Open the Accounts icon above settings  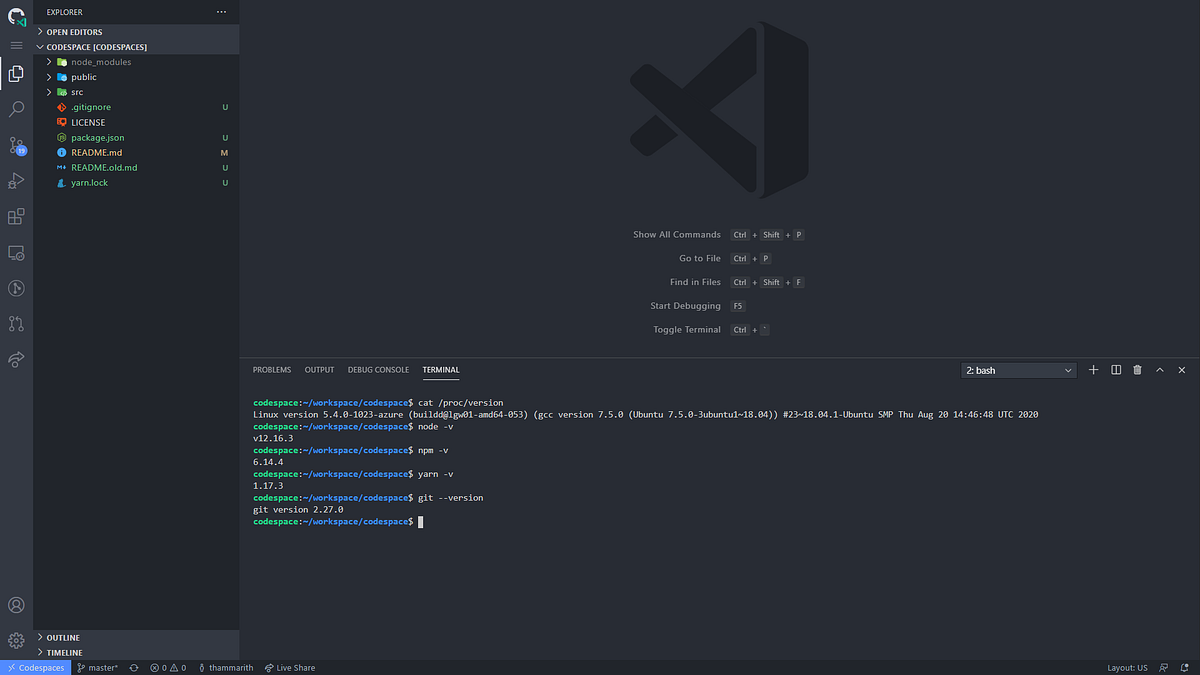16,604
